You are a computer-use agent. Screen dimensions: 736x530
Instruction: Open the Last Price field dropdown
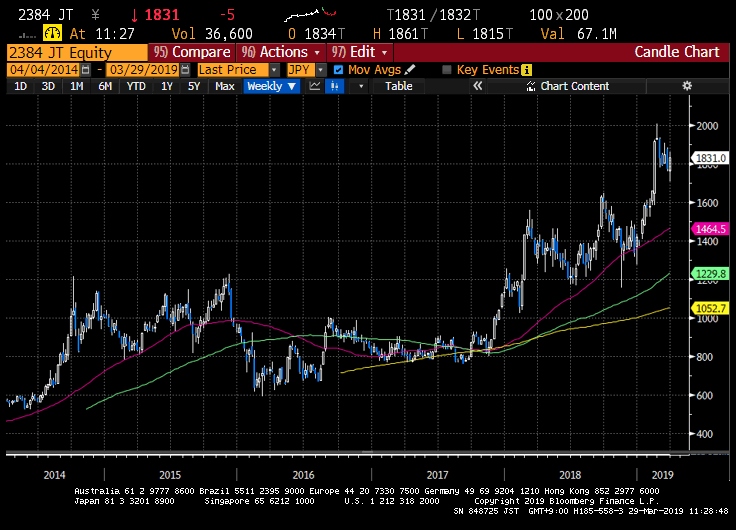tap(274, 70)
